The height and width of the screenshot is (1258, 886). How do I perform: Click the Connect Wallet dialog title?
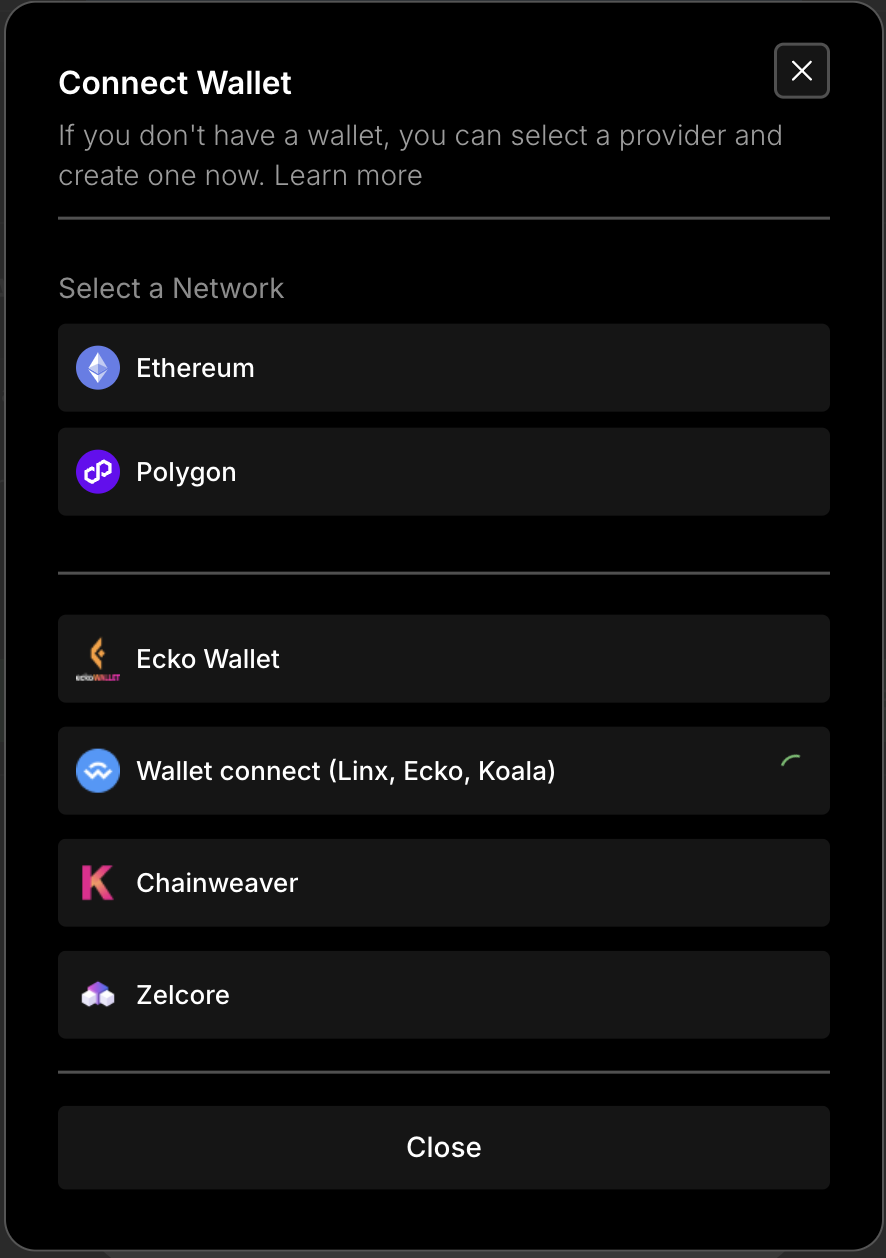click(x=175, y=83)
